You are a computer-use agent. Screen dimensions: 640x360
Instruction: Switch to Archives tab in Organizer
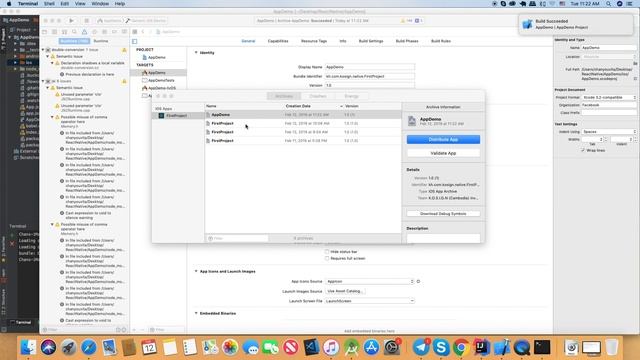click(284, 96)
